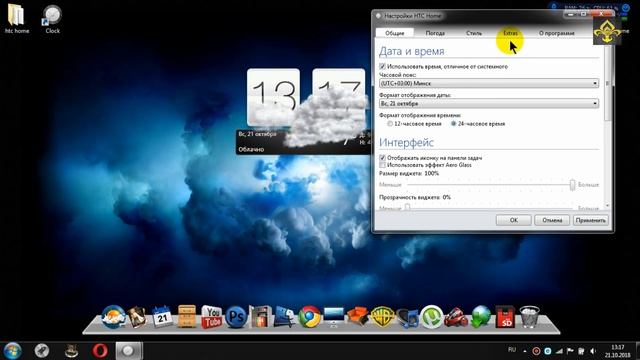Open the htc home folder on desktop
The height and width of the screenshot is (360, 640).
pos(16,19)
